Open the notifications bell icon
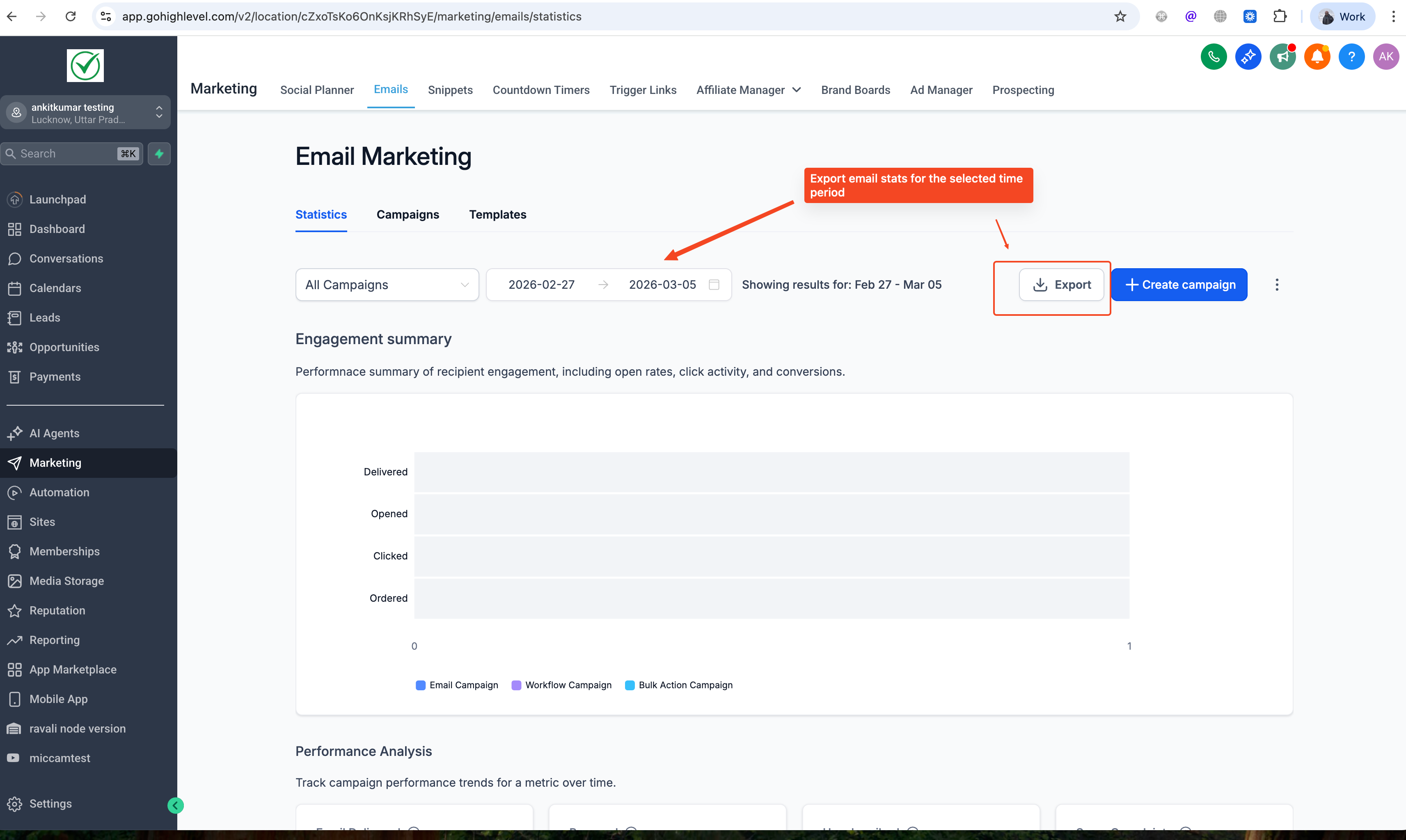Viewport: 1406px width, 840px height. (x=1317, y=57)
